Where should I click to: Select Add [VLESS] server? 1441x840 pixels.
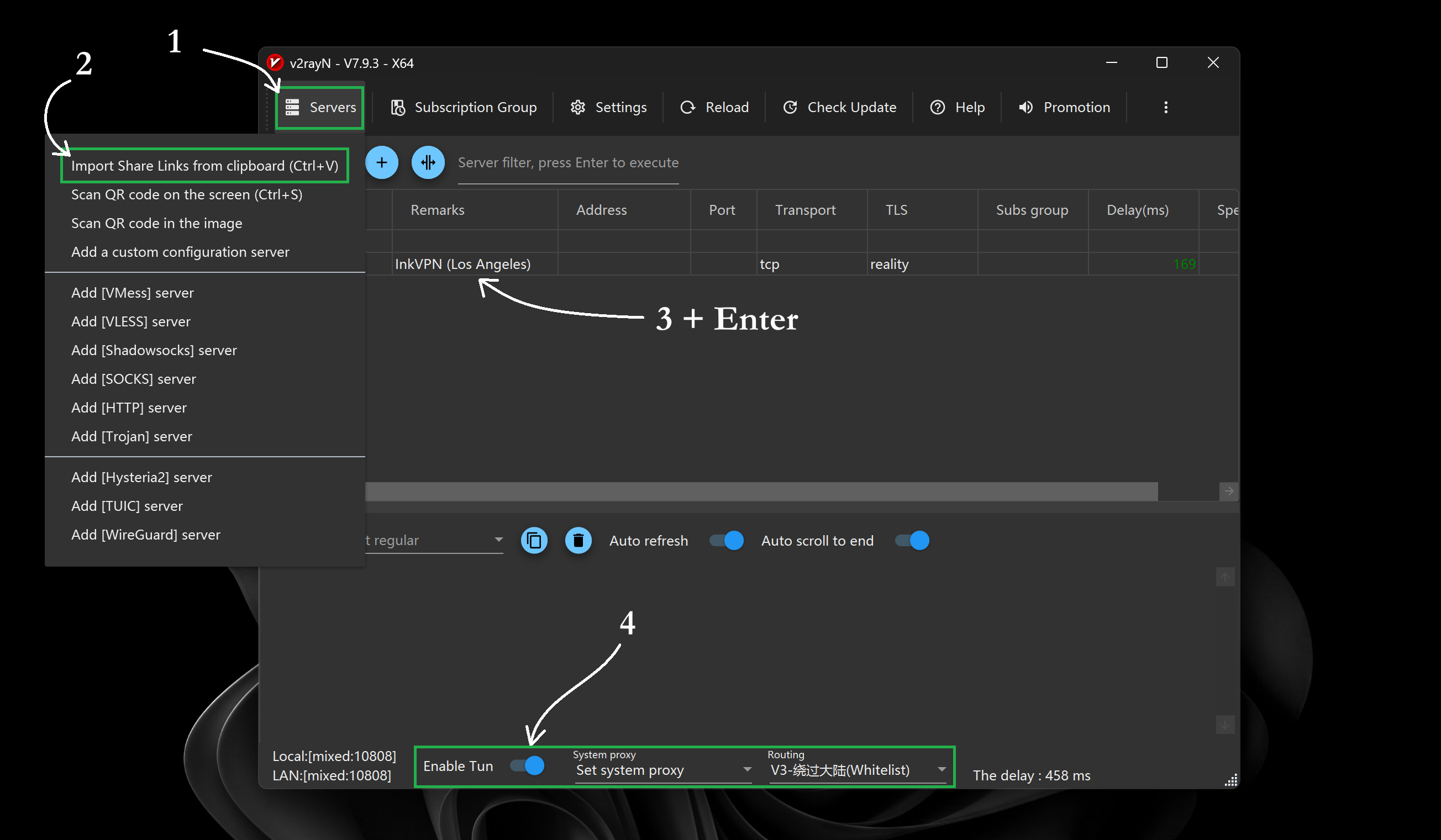(205, 322)
